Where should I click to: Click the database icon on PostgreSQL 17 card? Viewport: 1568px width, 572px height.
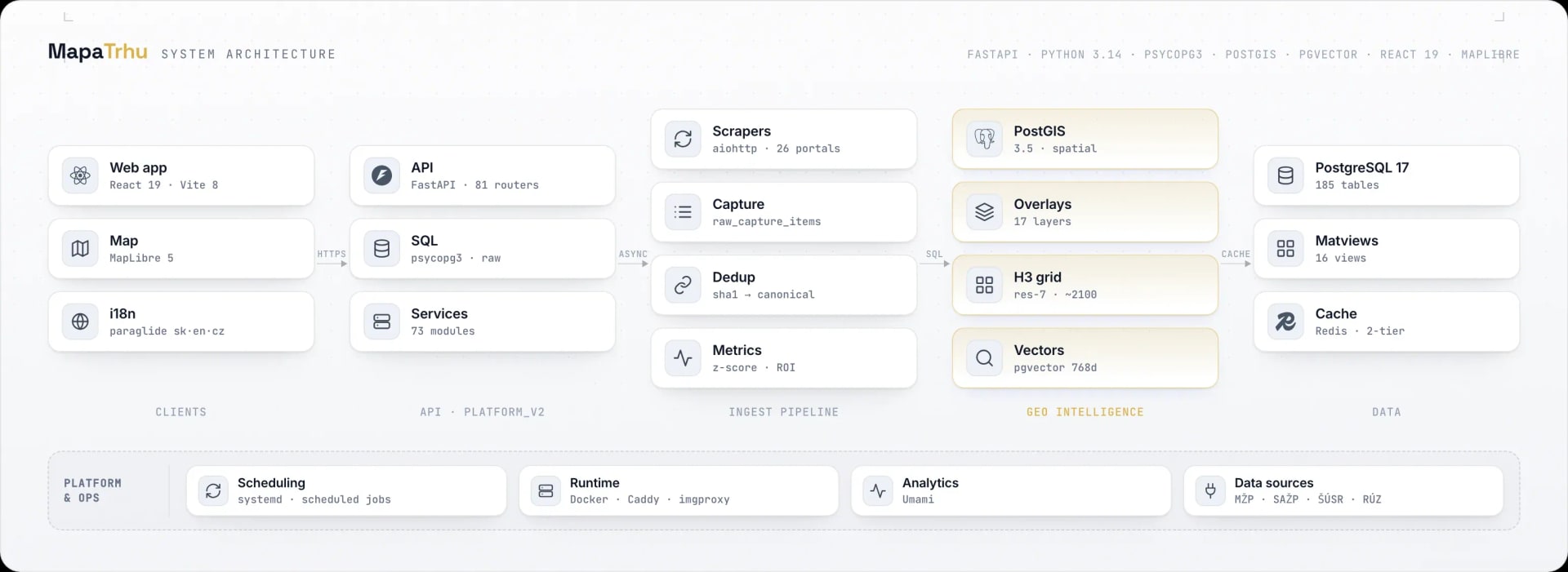(x=1285, y=175)
